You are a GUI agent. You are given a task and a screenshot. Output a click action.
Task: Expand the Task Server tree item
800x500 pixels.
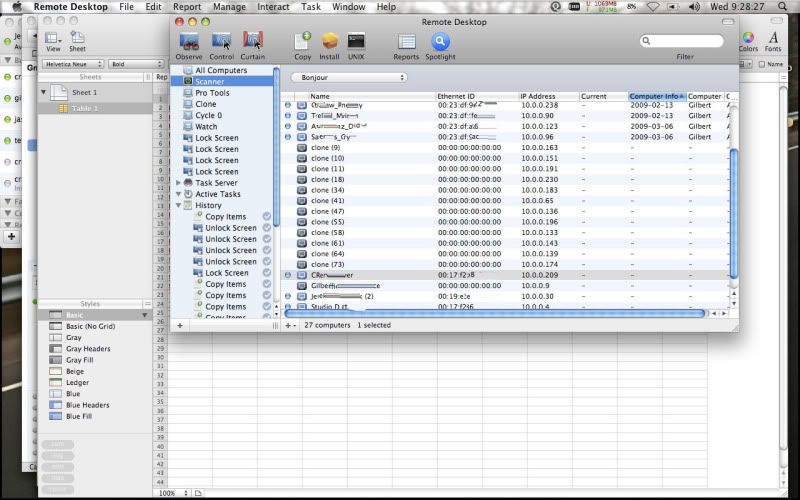[179, 183]
